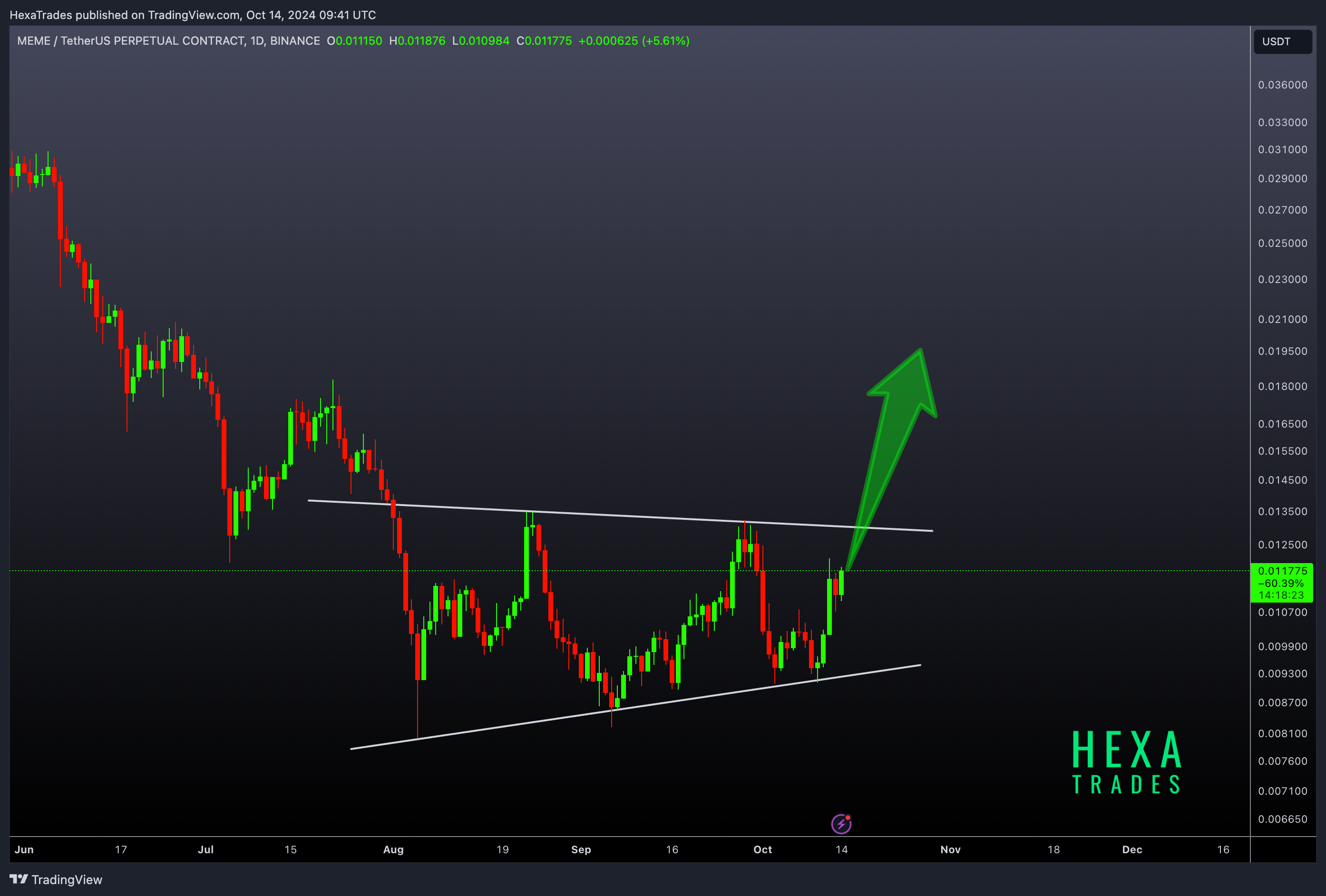Click the Oct date axis label
The image size is (1326, 896).
point(763,850)
